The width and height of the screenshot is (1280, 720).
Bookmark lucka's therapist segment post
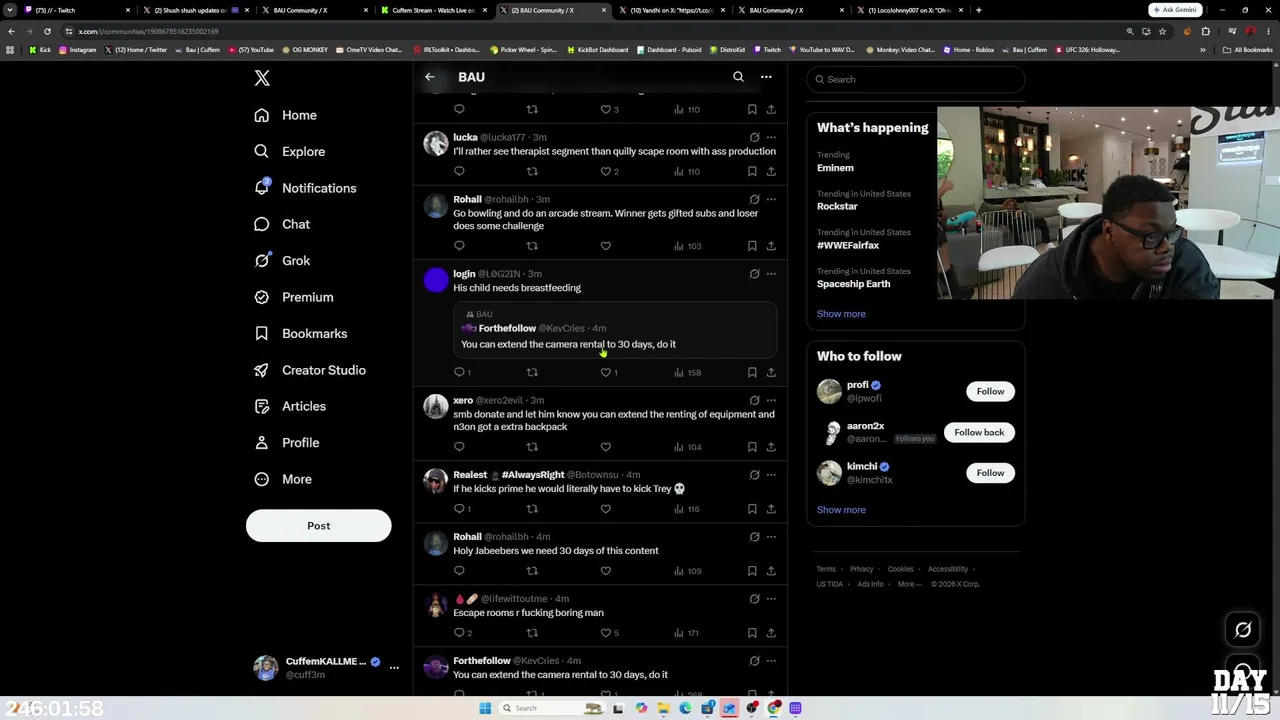(752, 171)
